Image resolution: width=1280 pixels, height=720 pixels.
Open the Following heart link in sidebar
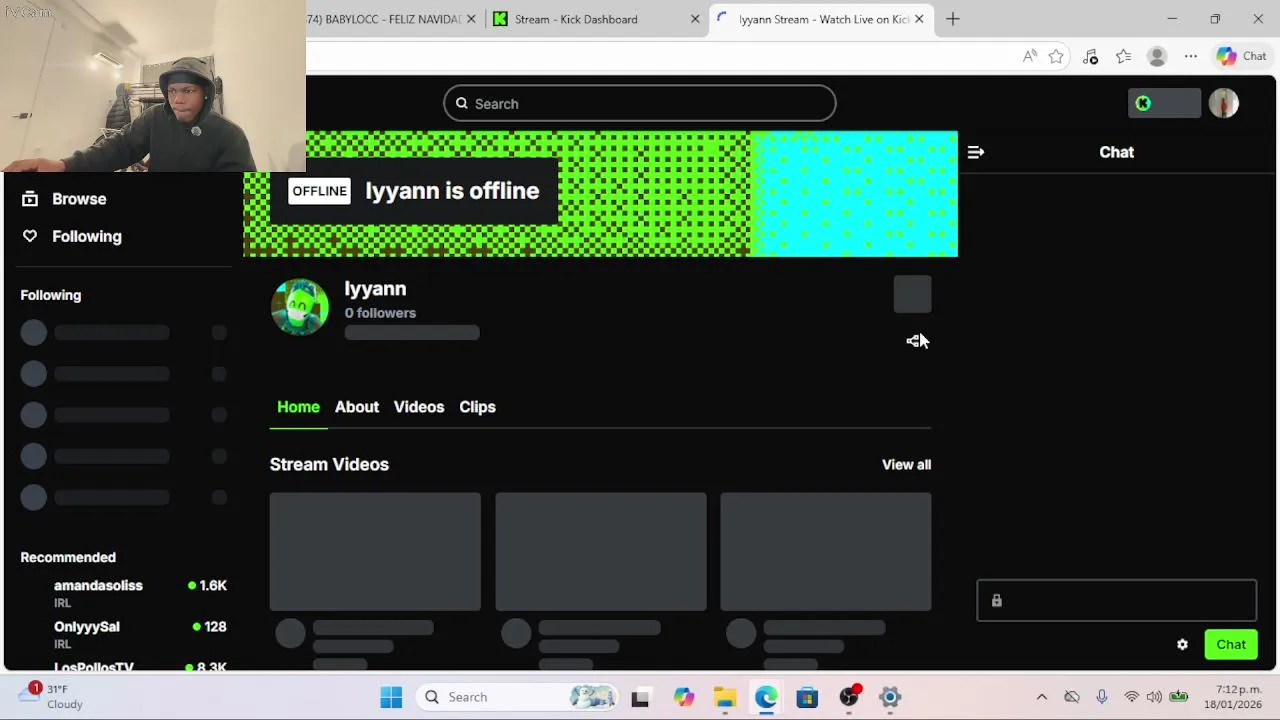pyautogui.click(x=71, y=236)
